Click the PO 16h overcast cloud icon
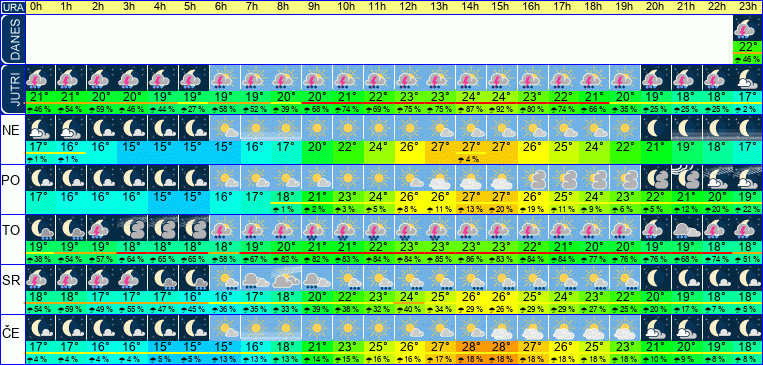The image size is (763, 365). point(533,178)
